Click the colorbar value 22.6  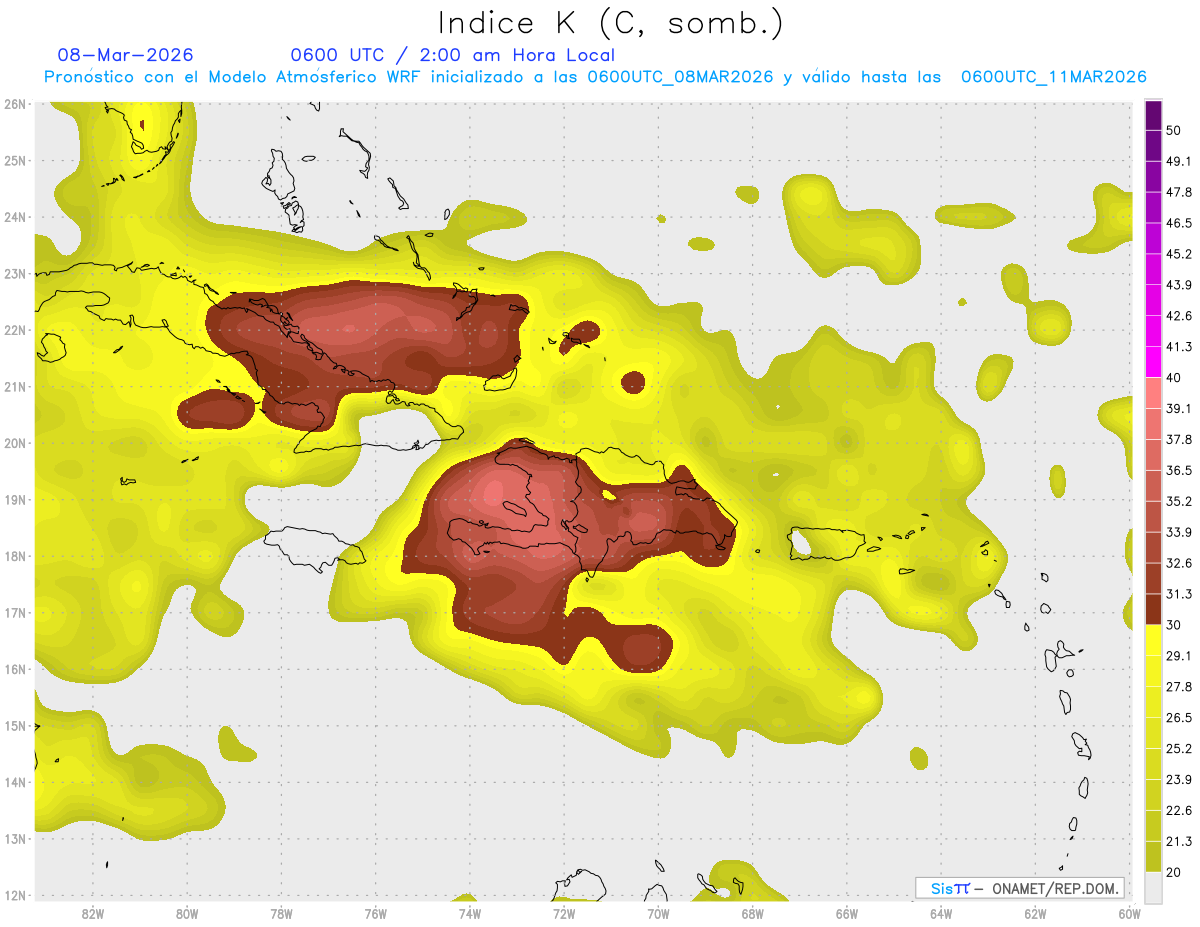coord(1178,811)
